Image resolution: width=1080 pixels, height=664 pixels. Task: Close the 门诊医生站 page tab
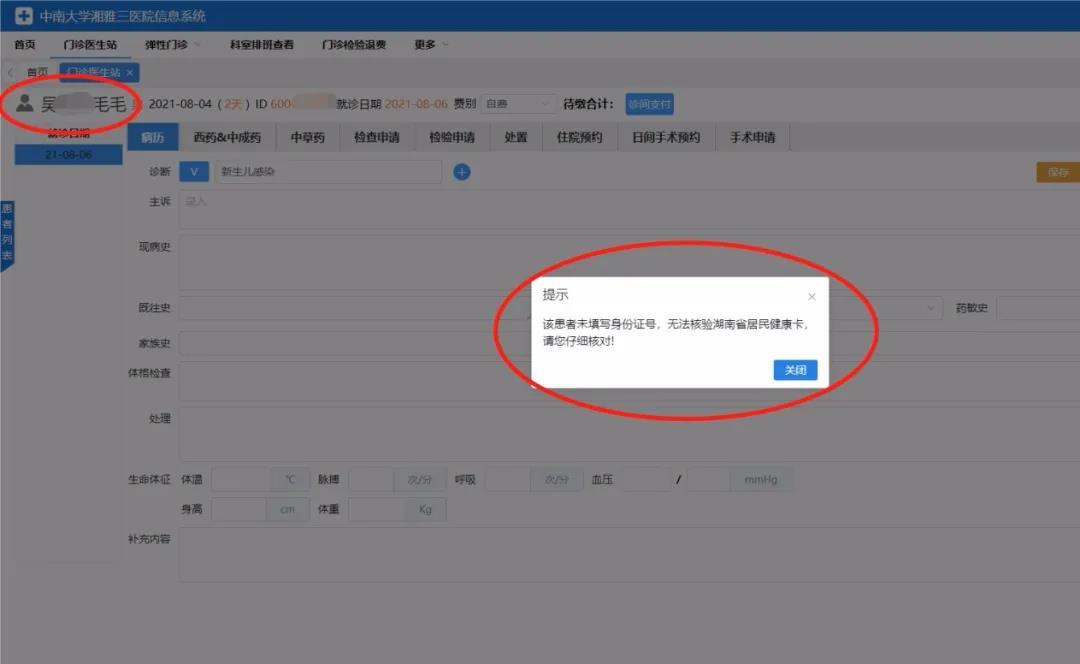(x=130, y=73)
